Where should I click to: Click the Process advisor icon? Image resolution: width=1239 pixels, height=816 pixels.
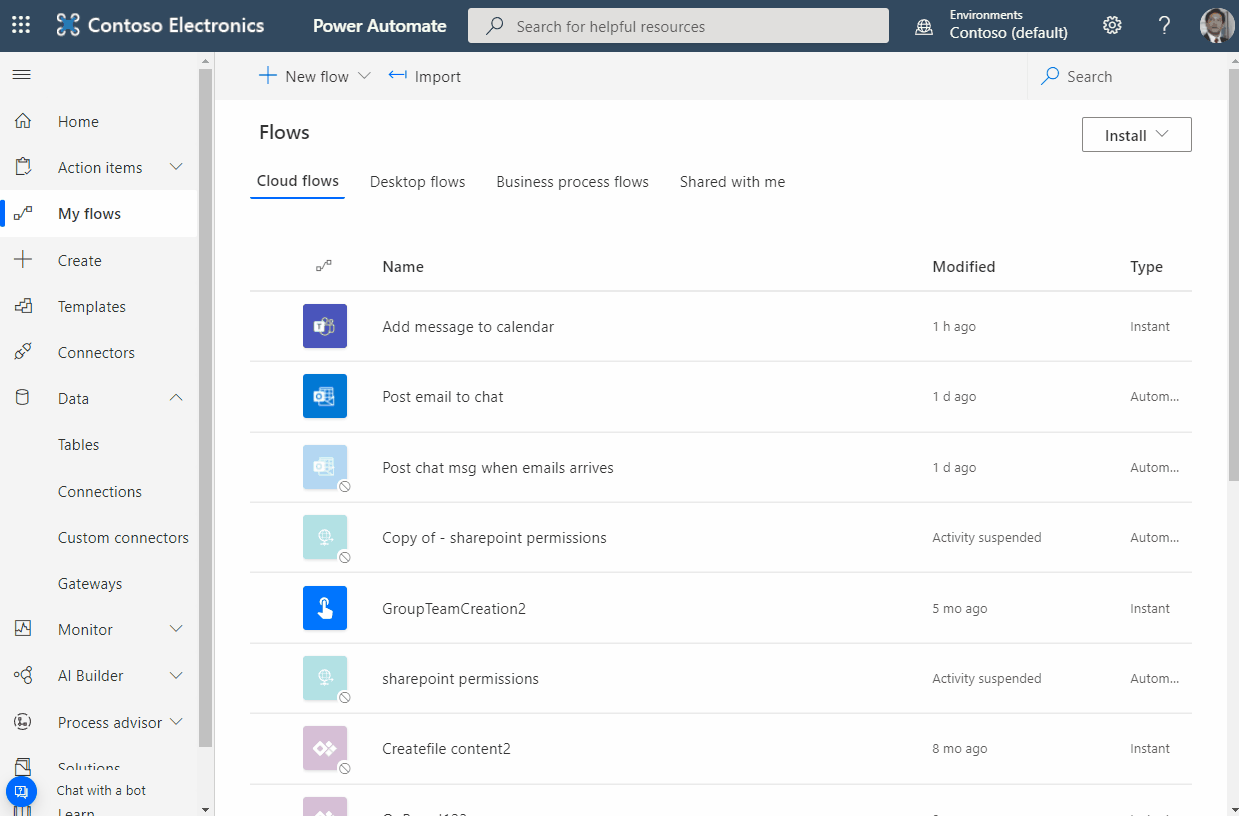[23, 722]
